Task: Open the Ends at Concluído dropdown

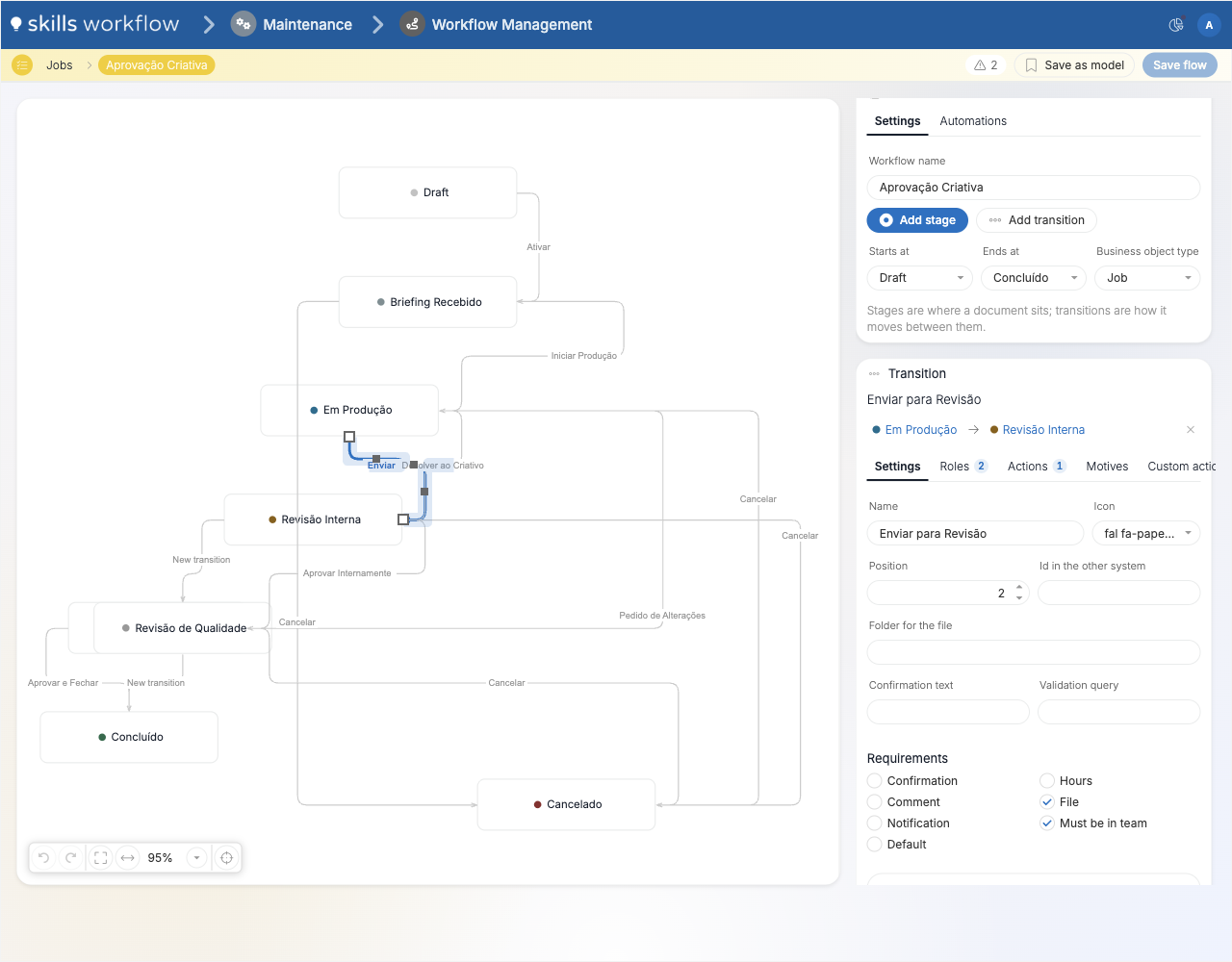Action: [1034, 278]
